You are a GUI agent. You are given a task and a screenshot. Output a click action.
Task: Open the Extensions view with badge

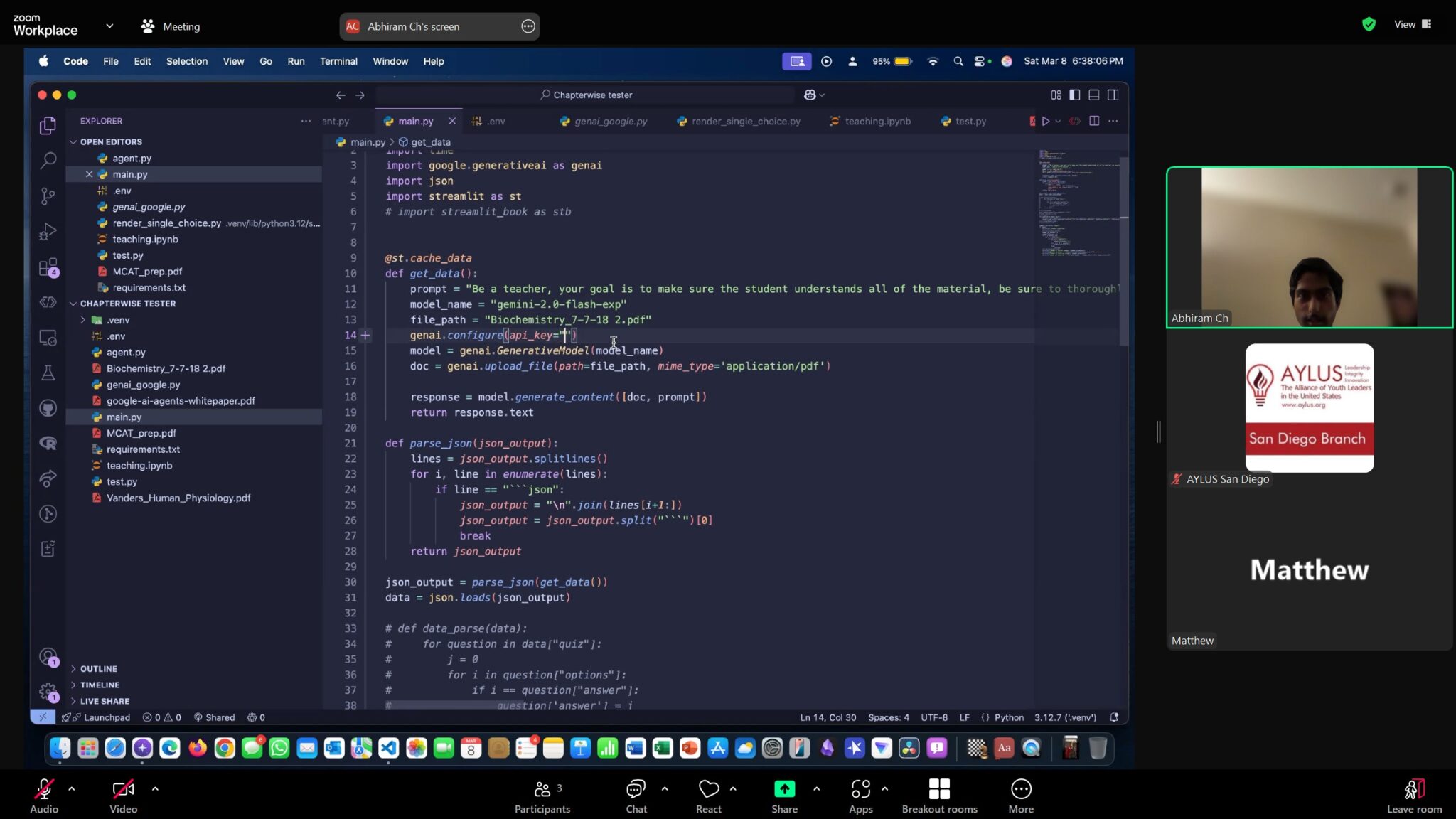pyautogui.click(x=48, y=267)
